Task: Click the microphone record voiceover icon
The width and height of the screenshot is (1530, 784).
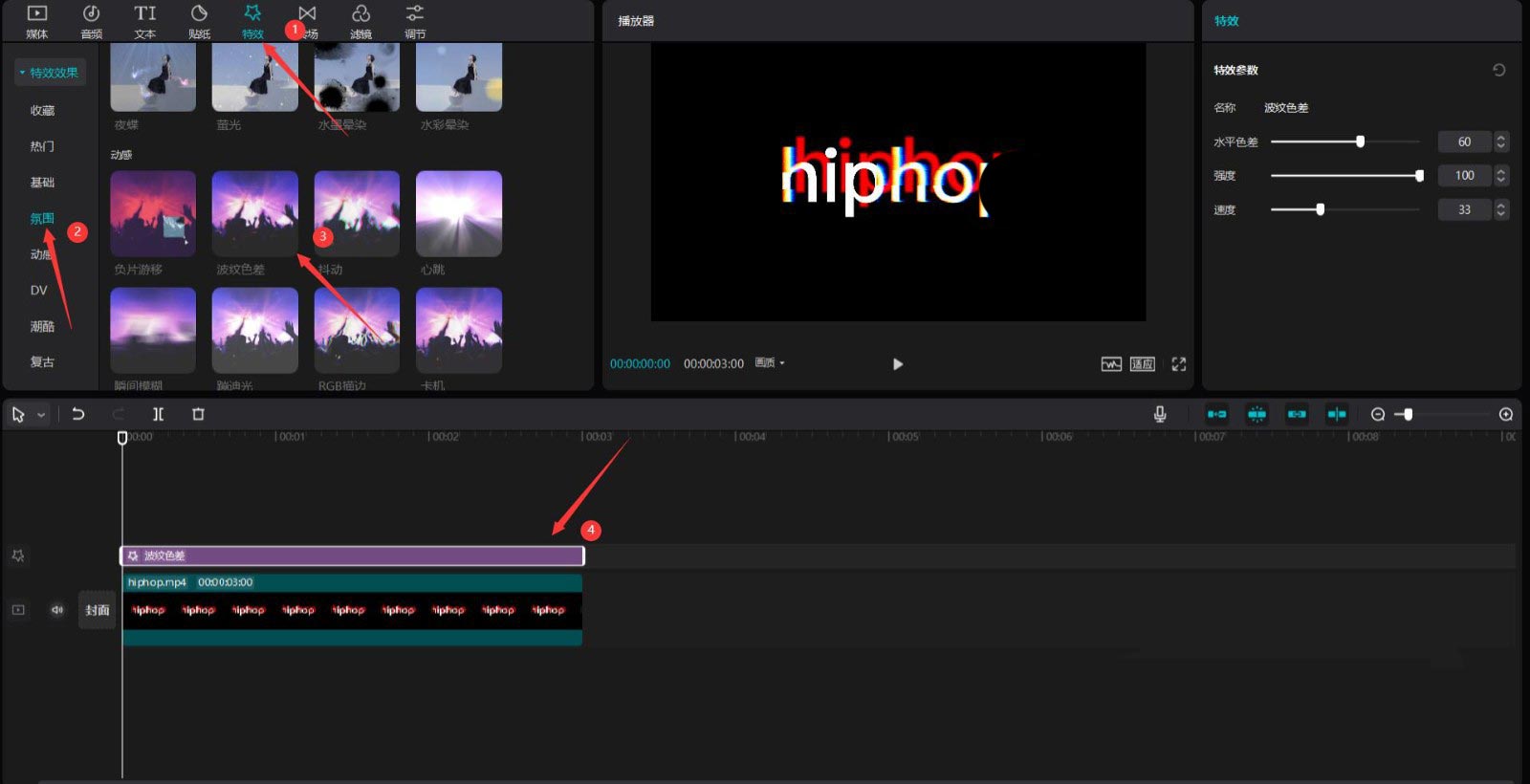Action: [x=1159, y=414]
